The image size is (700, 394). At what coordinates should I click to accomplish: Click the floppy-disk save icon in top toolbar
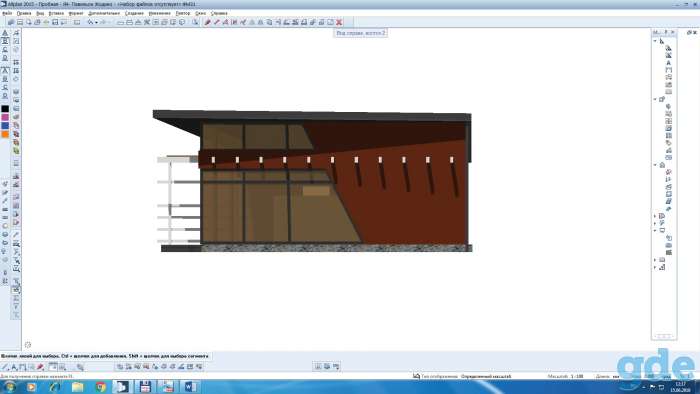coord(55,22)
